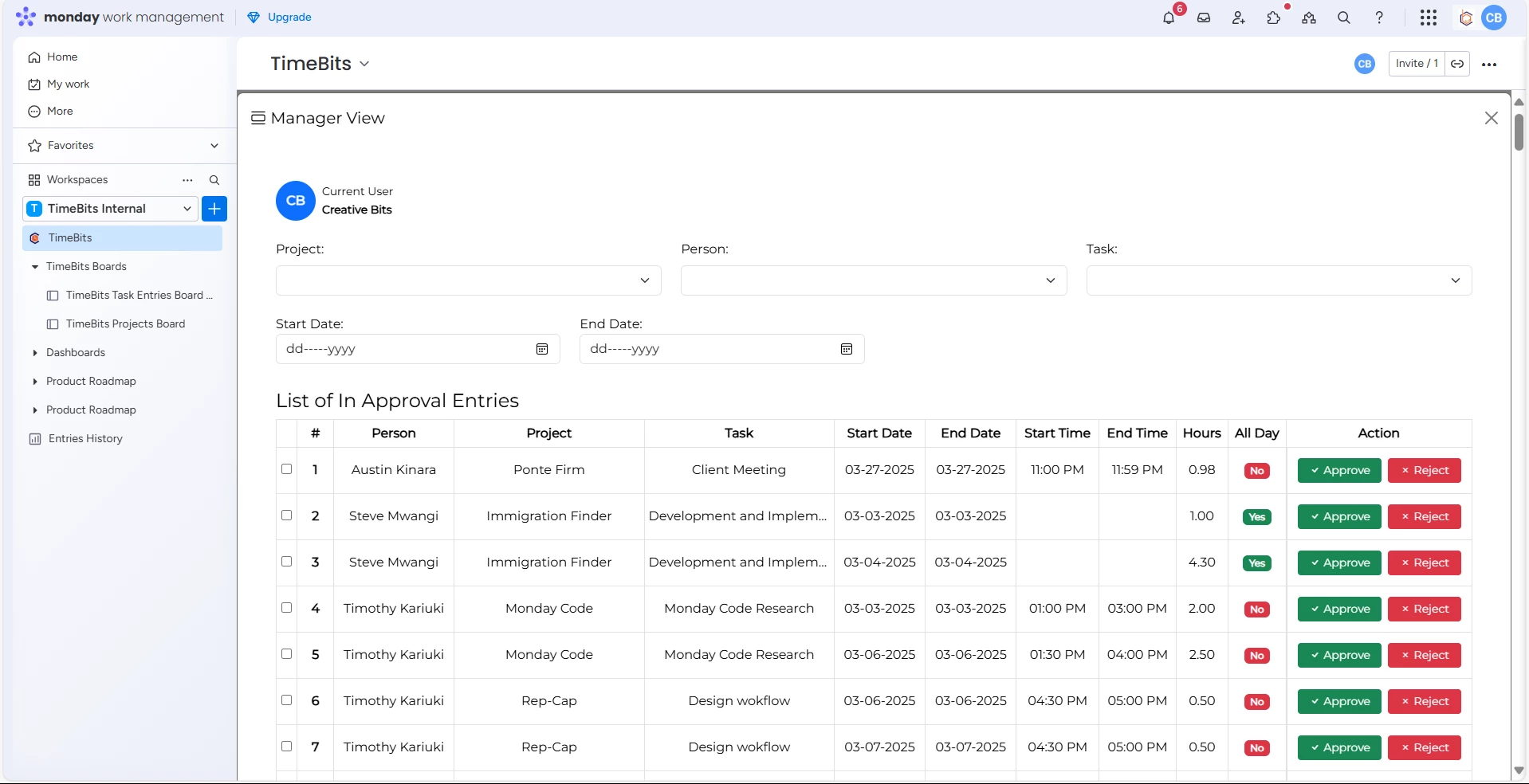
Task: Check the row 3 checkbox
Action: tap(287, 562)
